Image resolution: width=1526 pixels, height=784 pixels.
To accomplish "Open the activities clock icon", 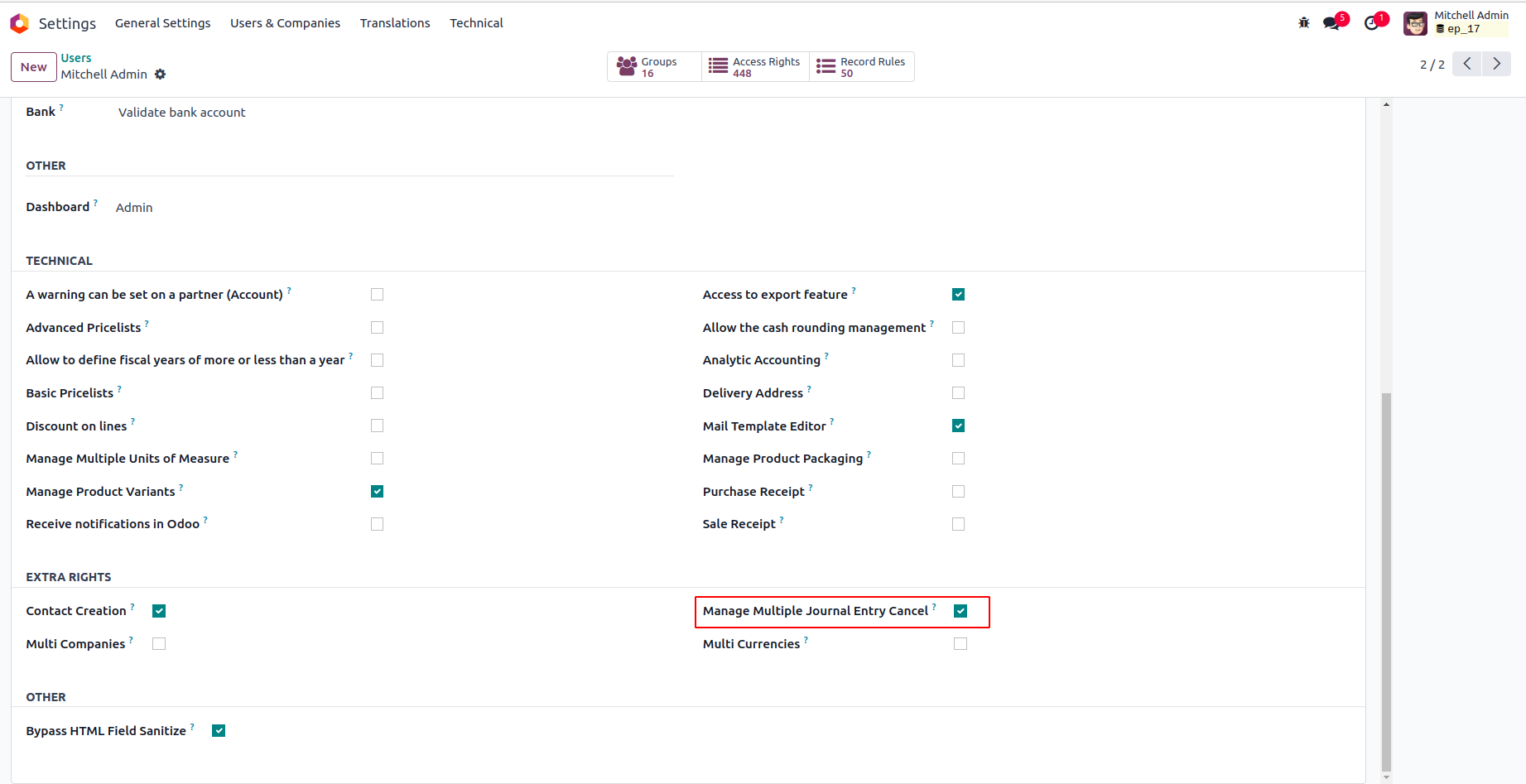I will tap(1372, 23).
